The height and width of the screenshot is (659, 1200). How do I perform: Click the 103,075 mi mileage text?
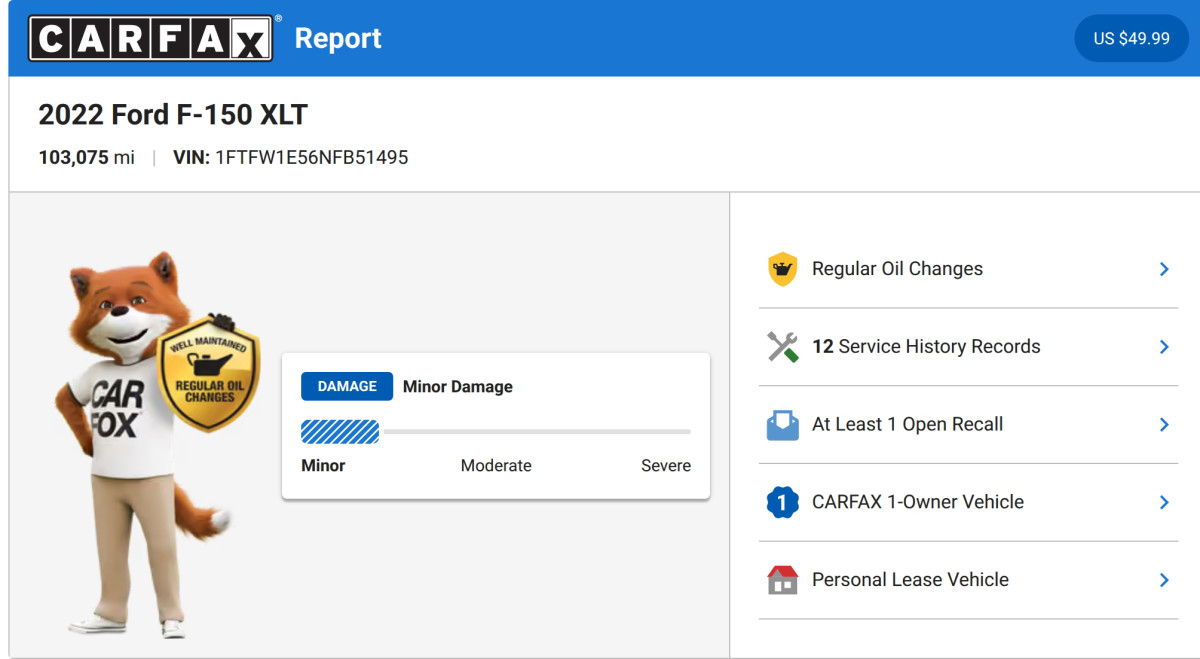click(86, 158)
